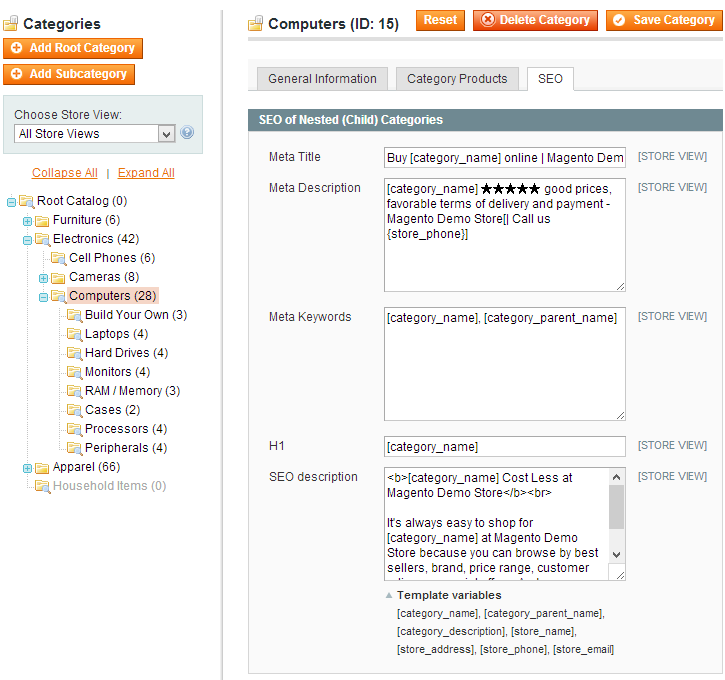Open the Category Products tab
This screenshot has height=680, width=725.
tap(457, 79)
